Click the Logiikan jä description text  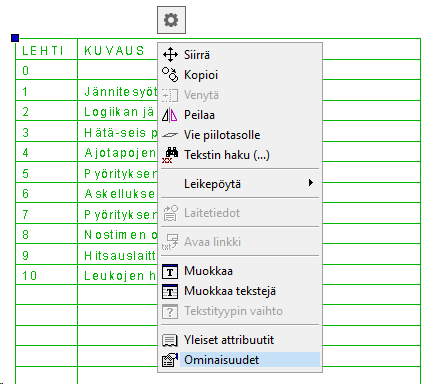coord(119,112)
